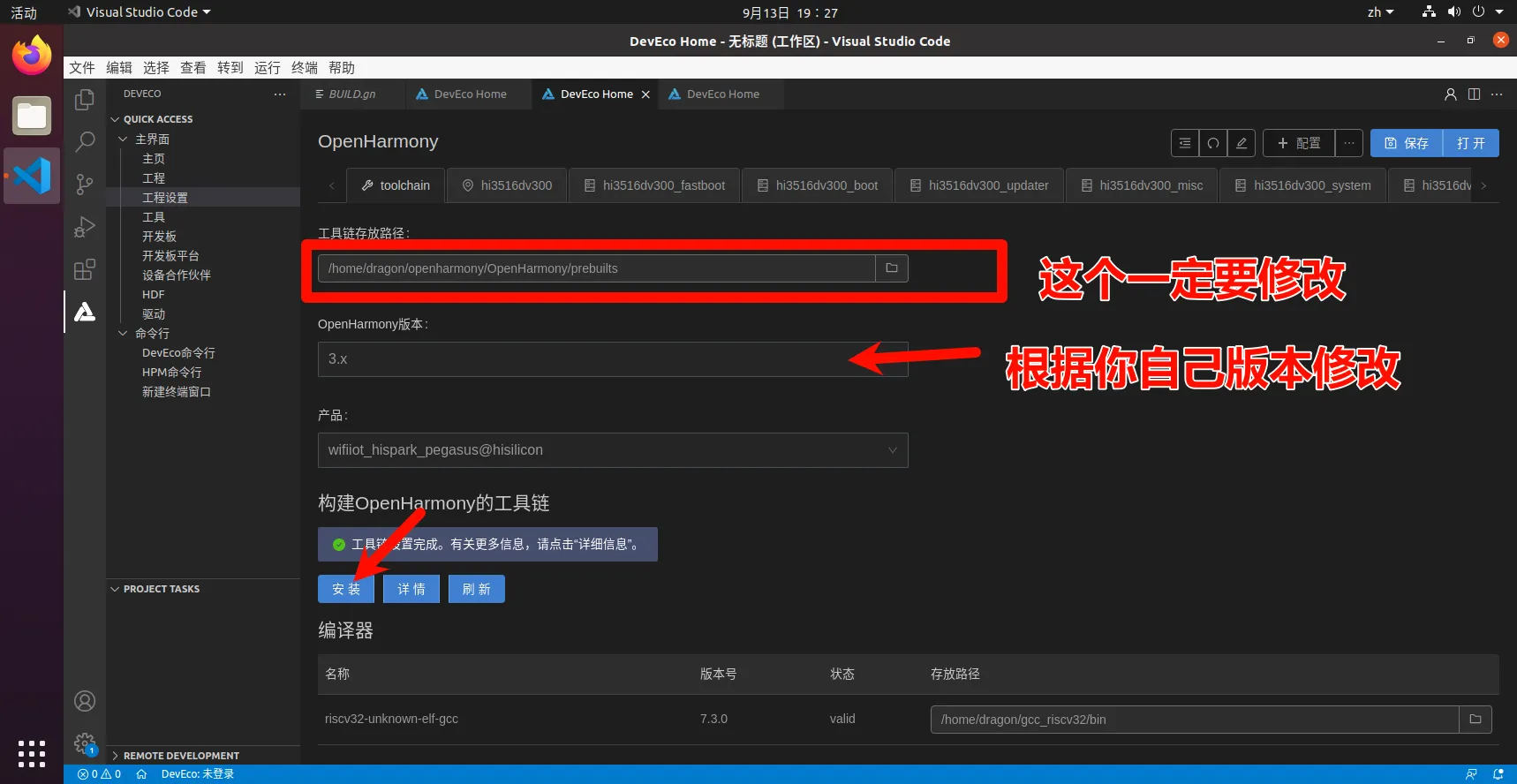The image size is (1517, 784).
Task: Collapse the QUICK ACCESS section
Action: click(x=115, y=119)
